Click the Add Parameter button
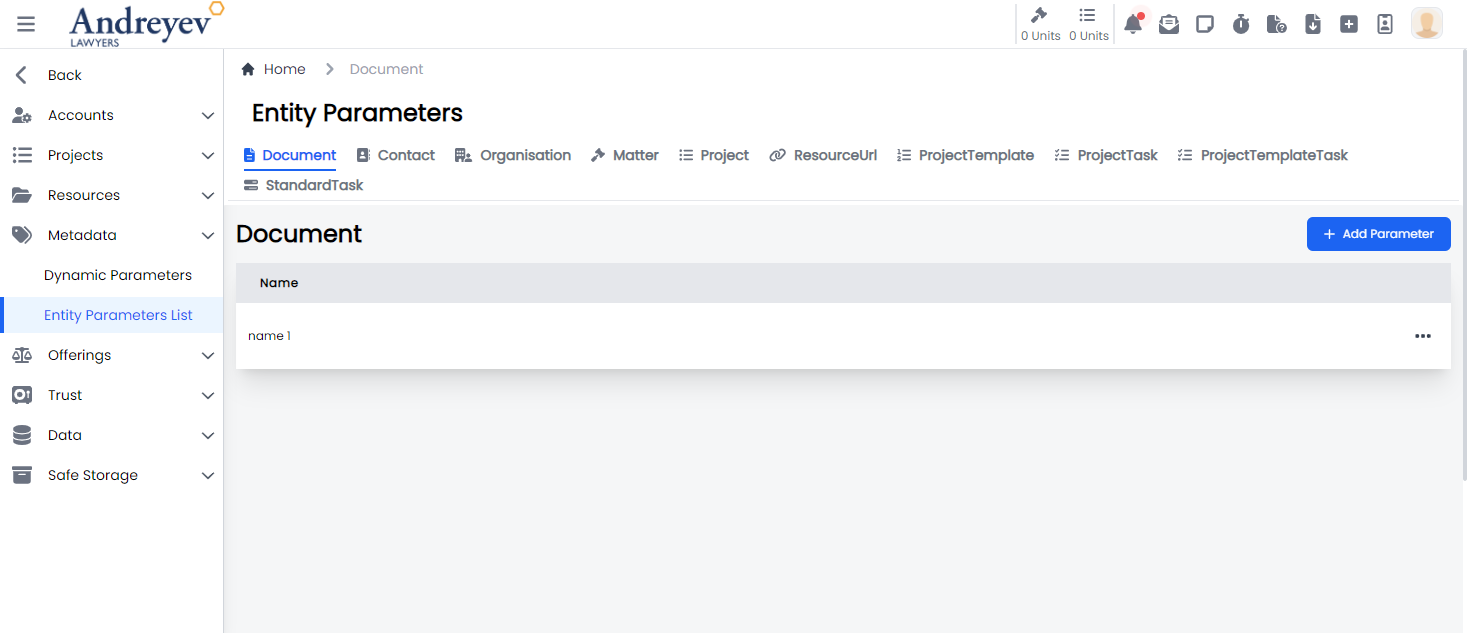 coord(1378,233)
